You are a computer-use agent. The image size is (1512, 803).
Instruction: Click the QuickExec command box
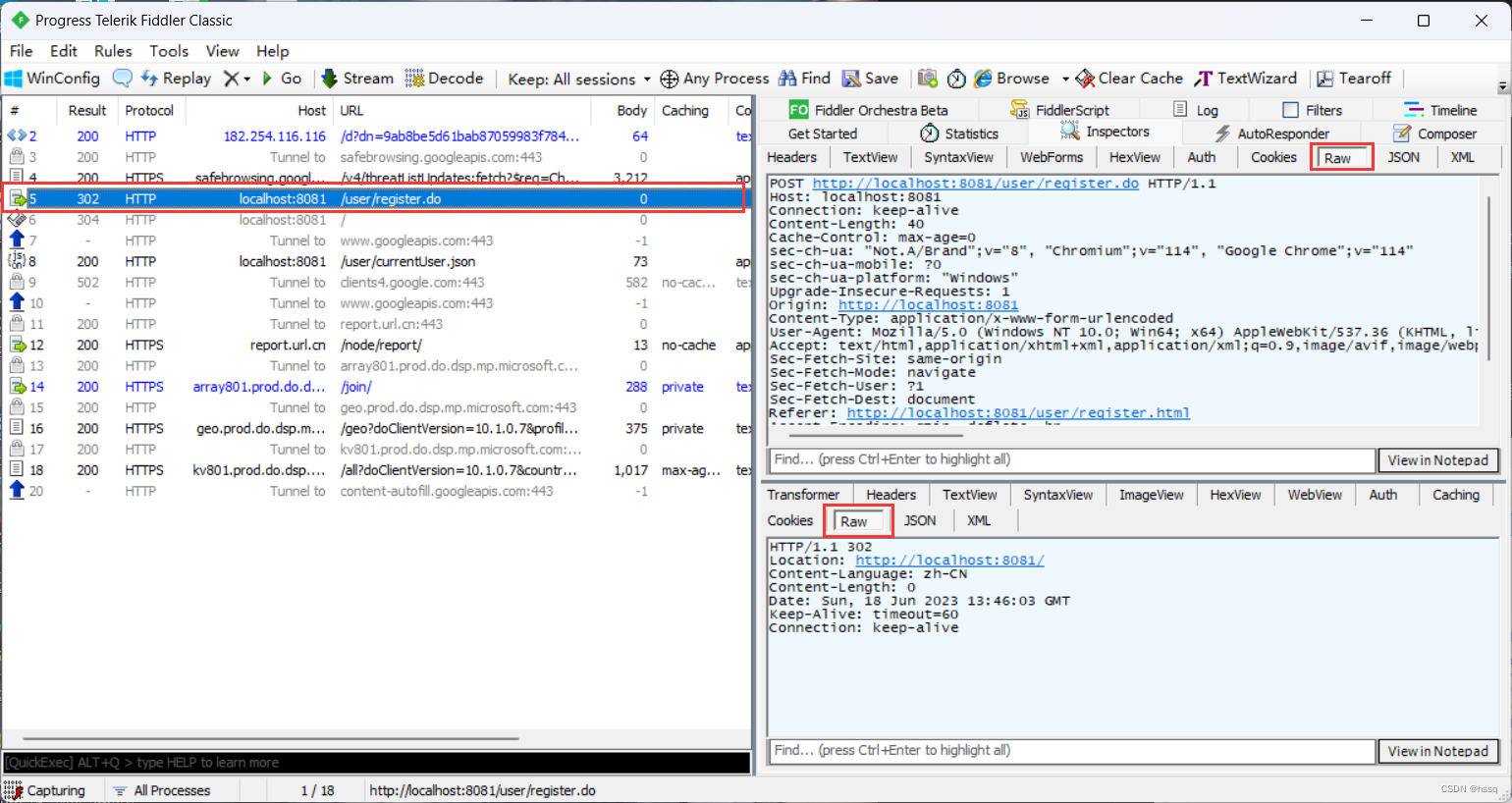(377, 763)
